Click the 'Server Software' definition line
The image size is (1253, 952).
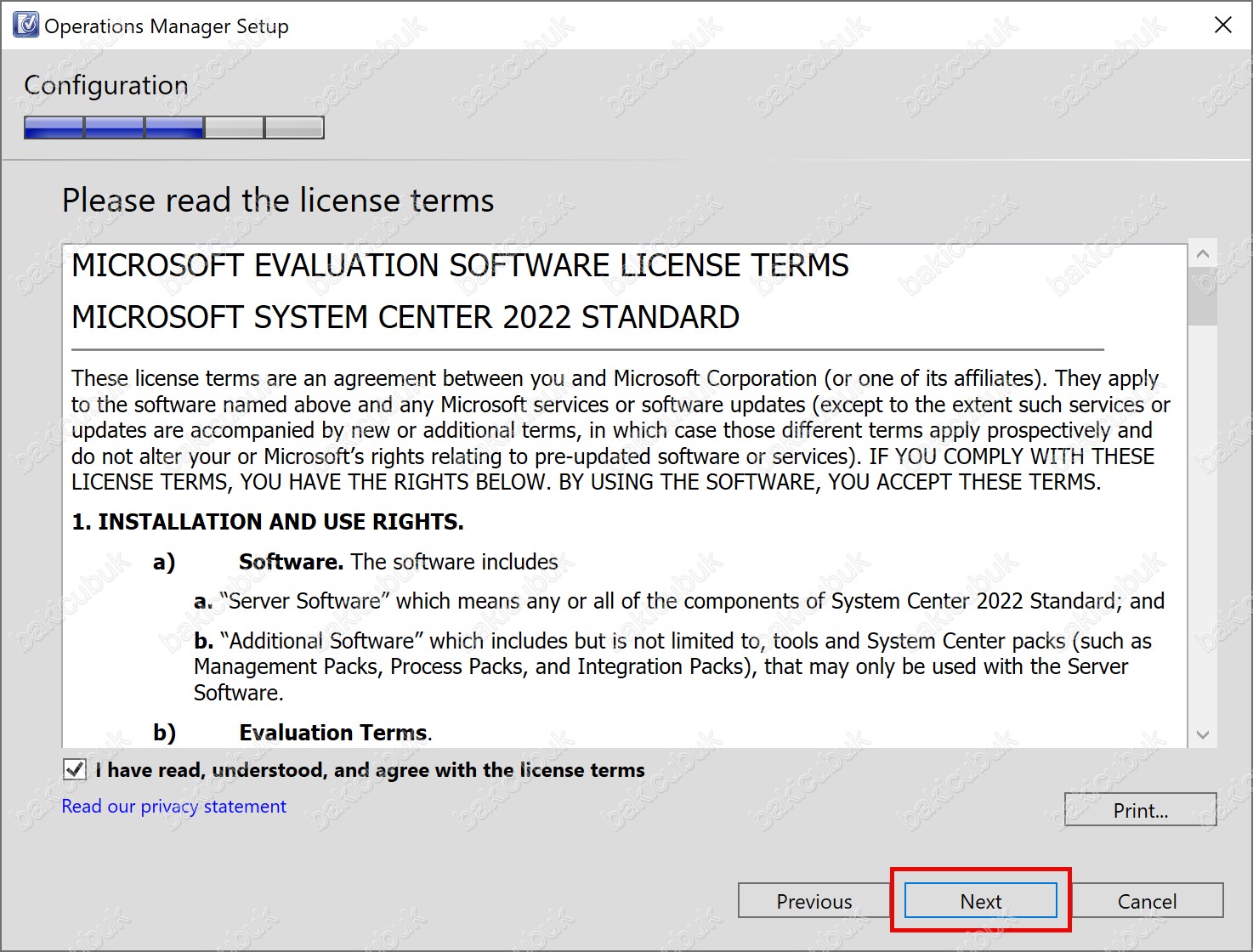click(x=679, y=601)
